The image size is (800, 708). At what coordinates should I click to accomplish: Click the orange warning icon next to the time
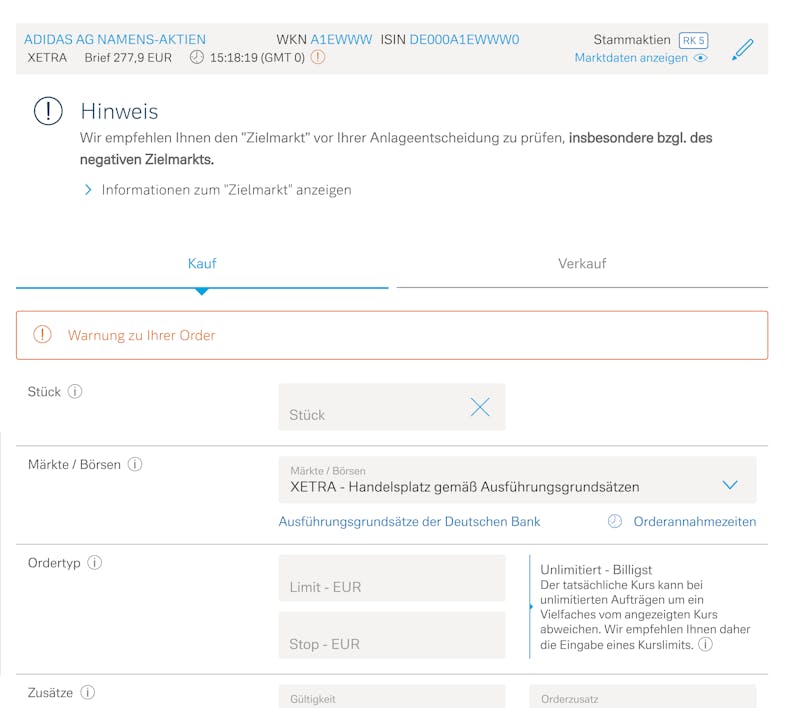(318, 57)
